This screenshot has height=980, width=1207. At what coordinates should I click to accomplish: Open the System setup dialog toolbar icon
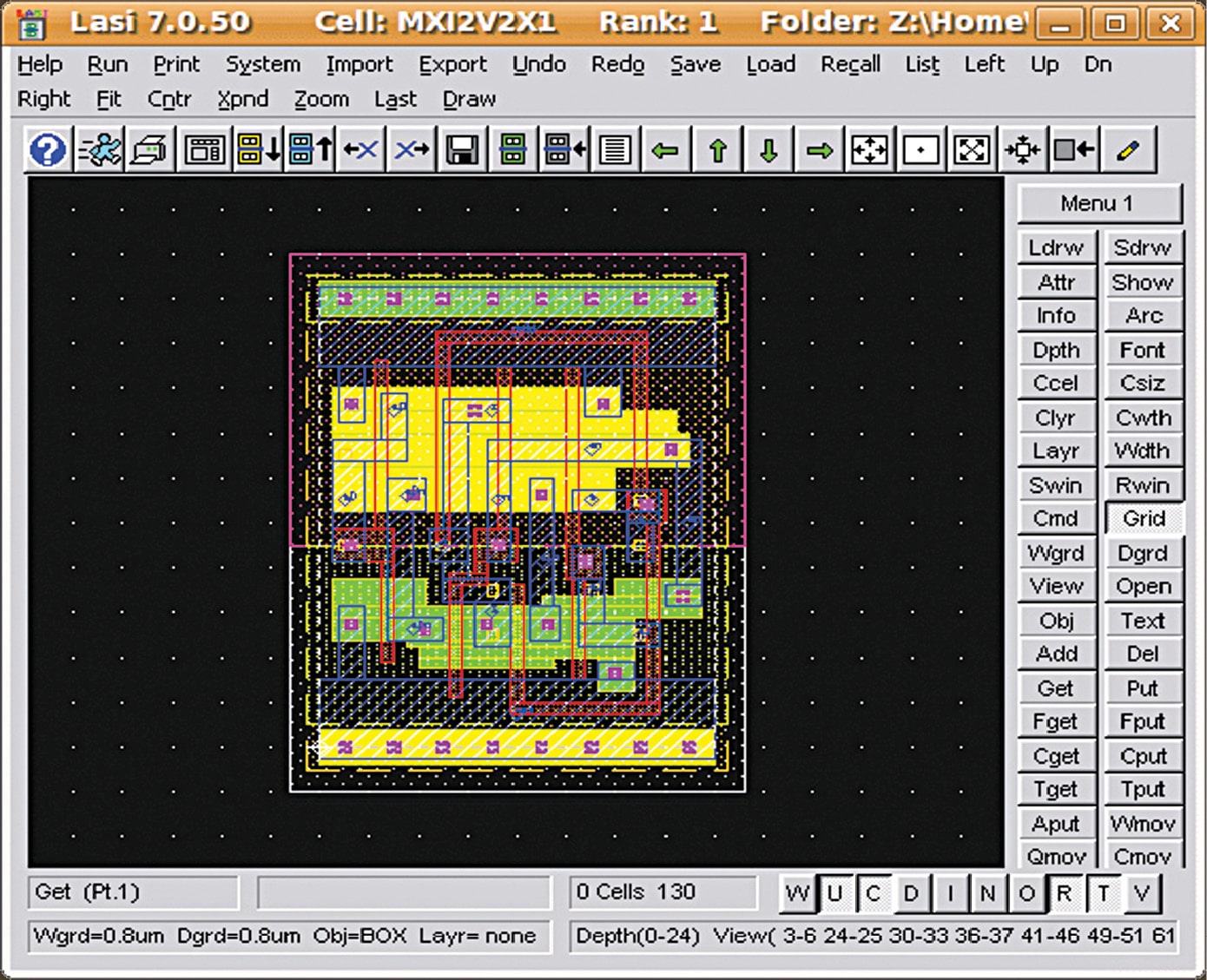(202, 148)
